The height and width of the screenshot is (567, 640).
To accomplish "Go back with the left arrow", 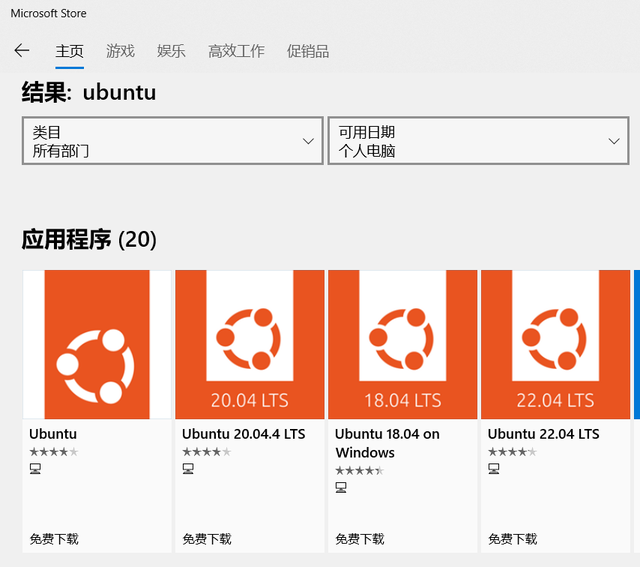I will 22,51.
